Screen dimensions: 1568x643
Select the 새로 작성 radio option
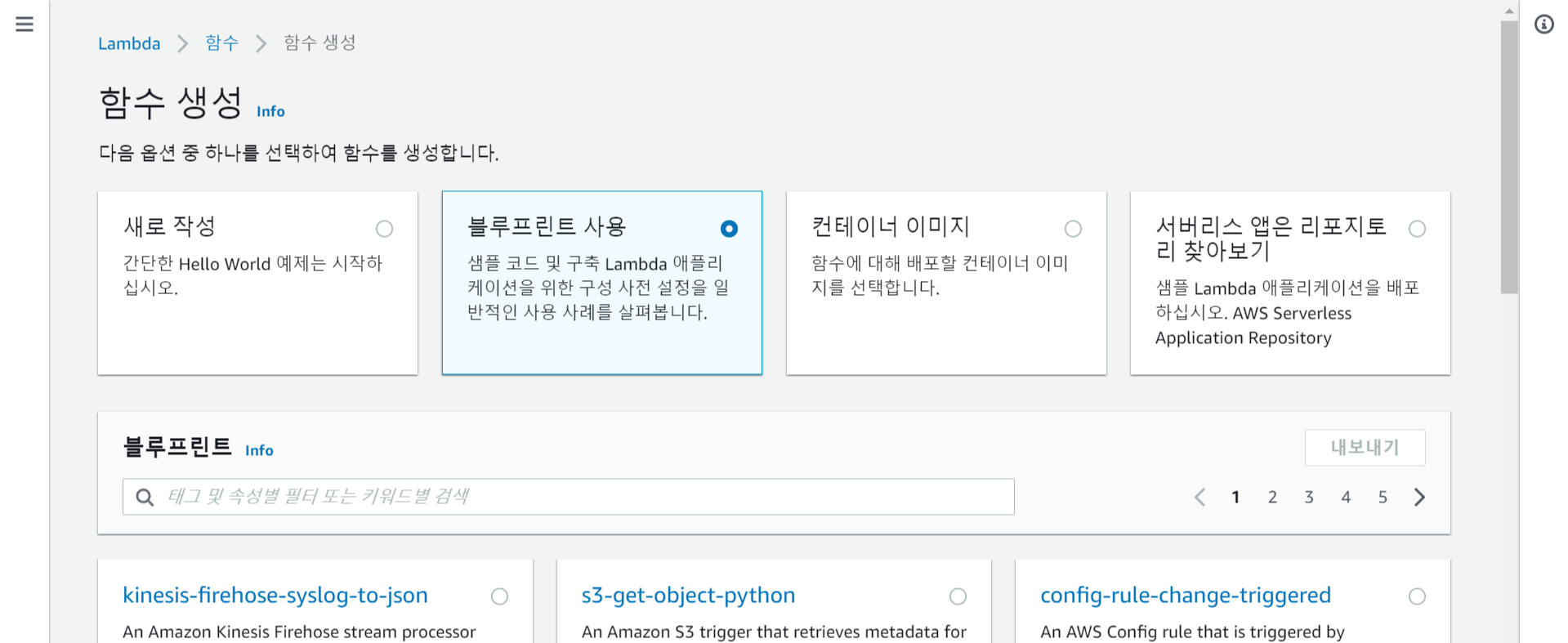(384, 229)
